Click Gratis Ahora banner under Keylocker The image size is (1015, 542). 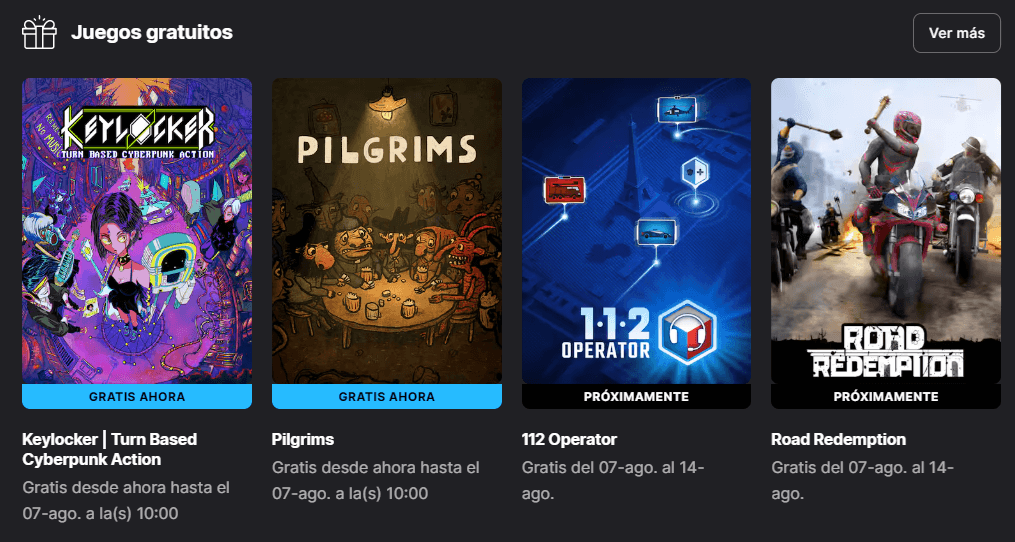pyautogui.click(x=137, y=396)
